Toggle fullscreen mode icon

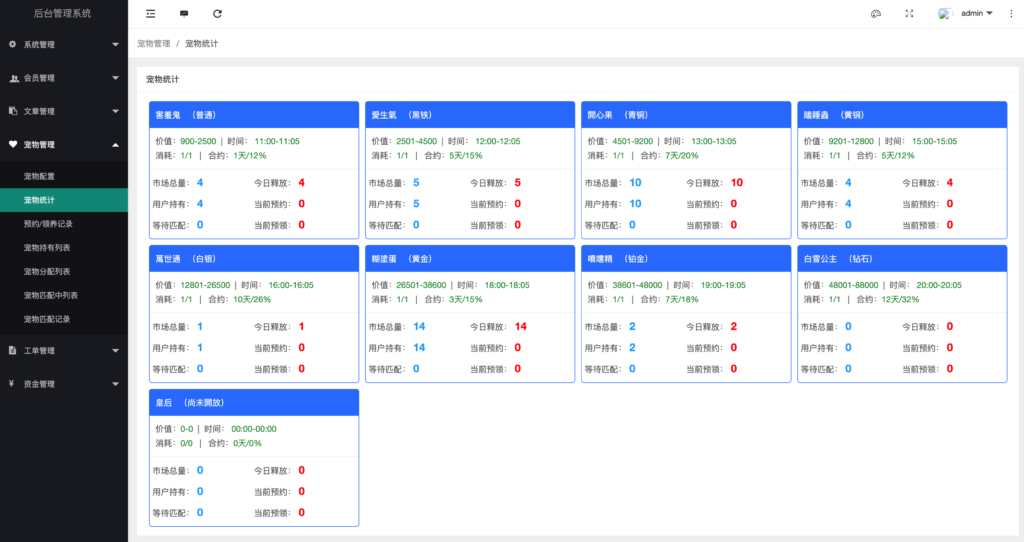point(909,14)
